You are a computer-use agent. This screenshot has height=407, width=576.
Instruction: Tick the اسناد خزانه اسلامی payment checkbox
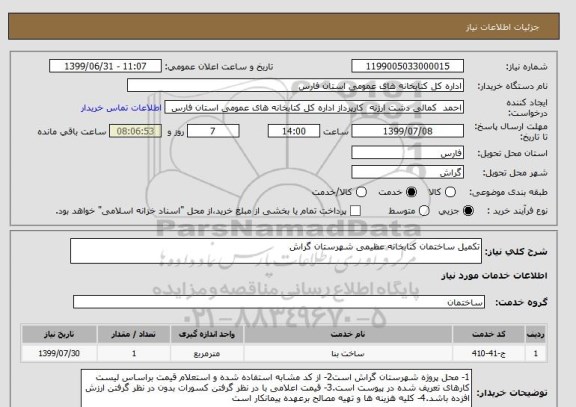pos(355,211)
